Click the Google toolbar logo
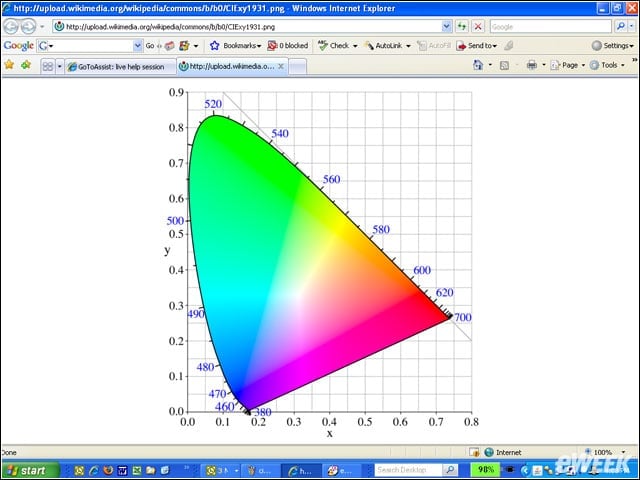Viewport: 640px width, 480px height. coord(18,46)
